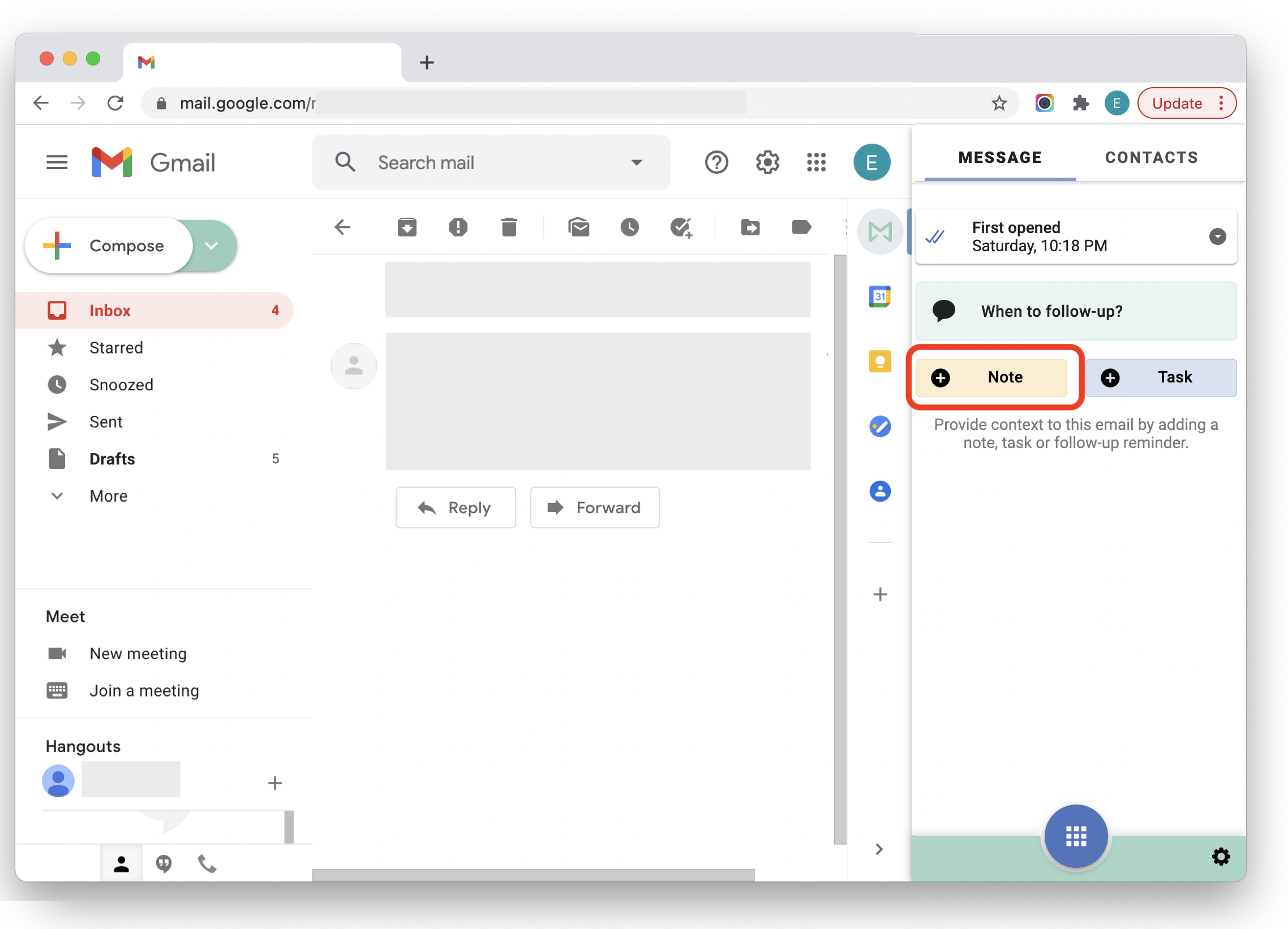Click the label tag icon
The image size is (1288, 929).
tap(801, 227)
